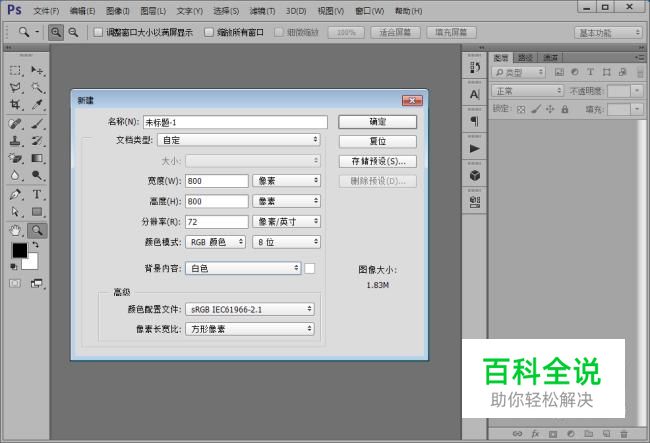This screenshot has height=443, width=650.
Task: Select the Path Selection tool
Action: point(15,212)
